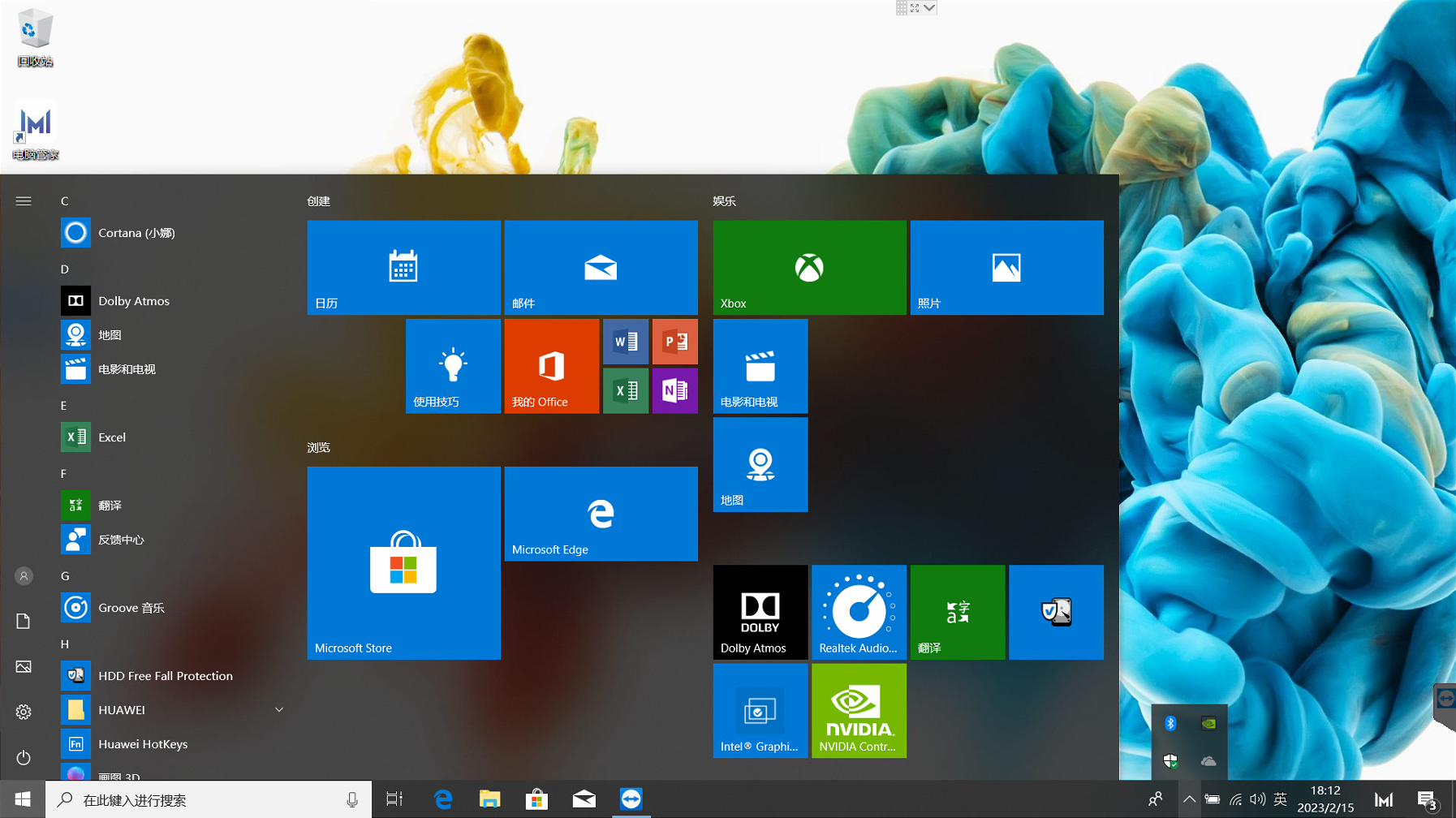Focus the taskbar search box
The height and width of the screenshot is (818, 1456).
(x=209, y=800)
